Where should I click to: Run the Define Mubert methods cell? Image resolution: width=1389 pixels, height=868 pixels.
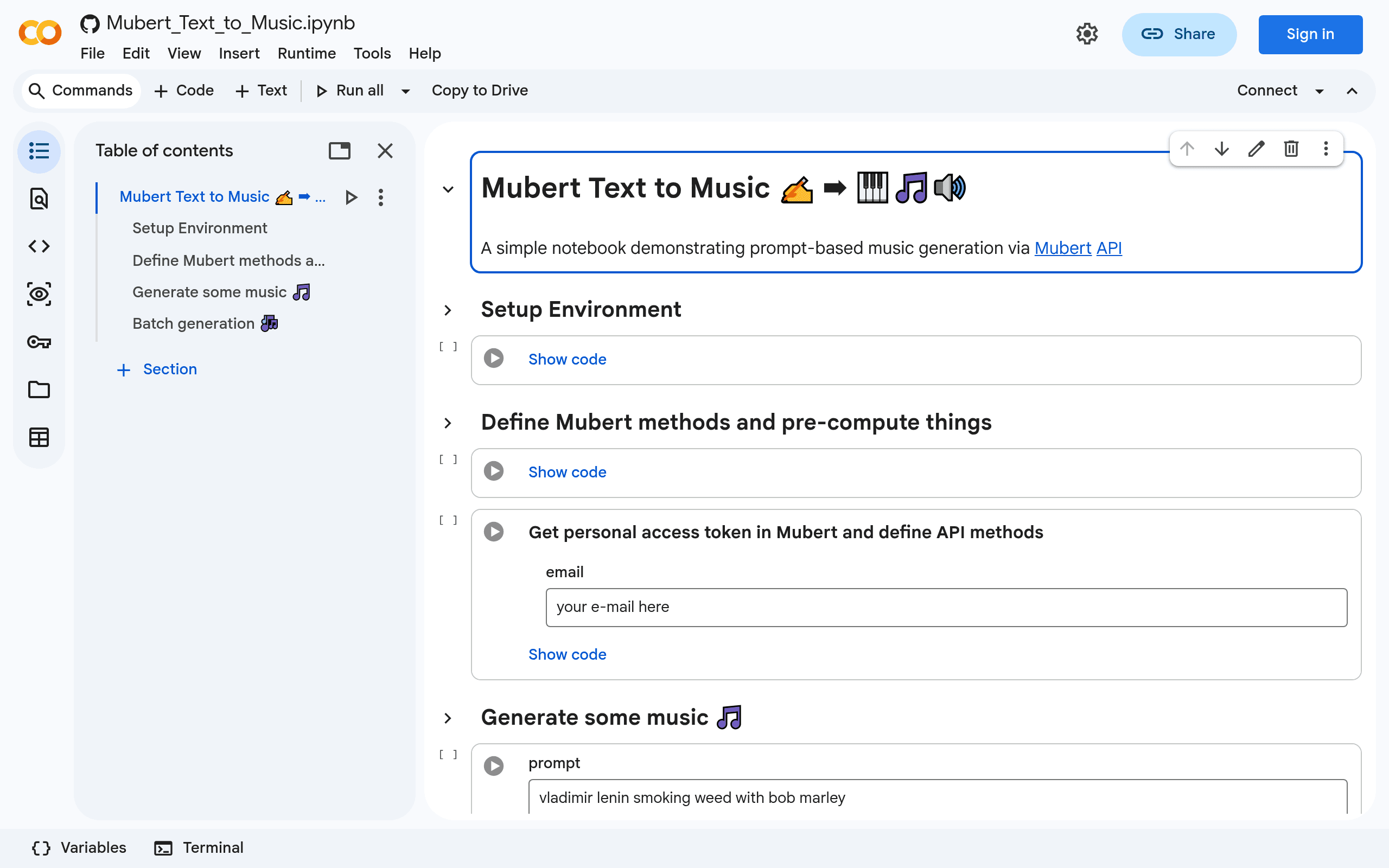point(494,471)
